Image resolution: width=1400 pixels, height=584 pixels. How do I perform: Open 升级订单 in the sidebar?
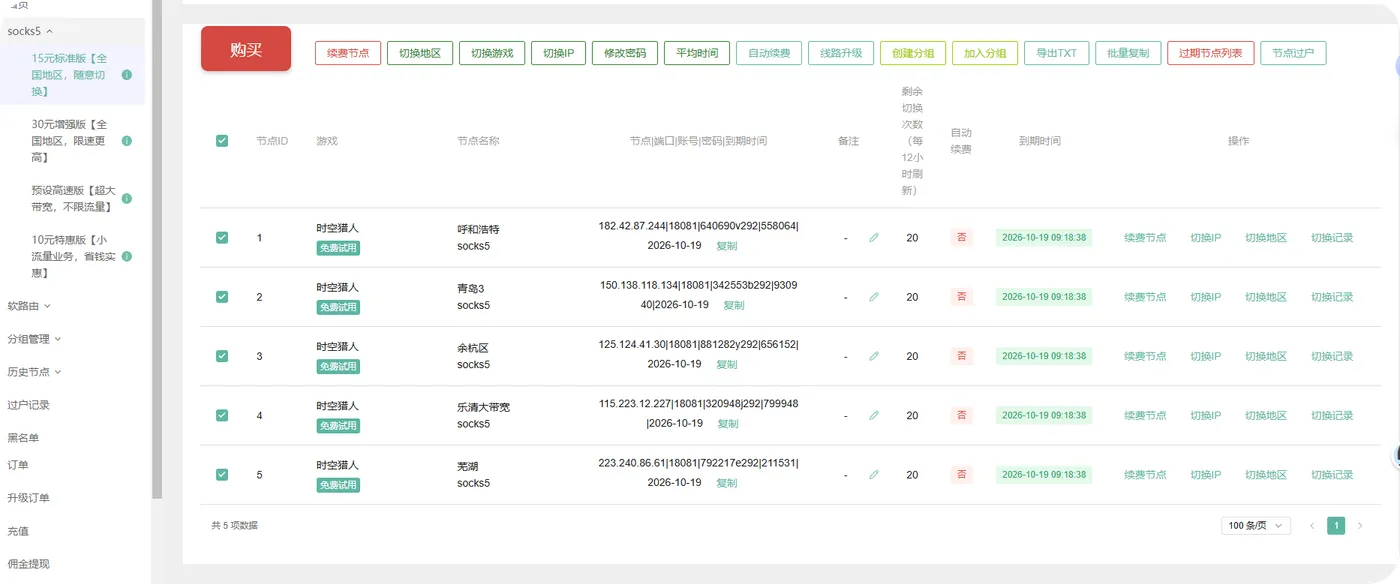coord(29,498)
